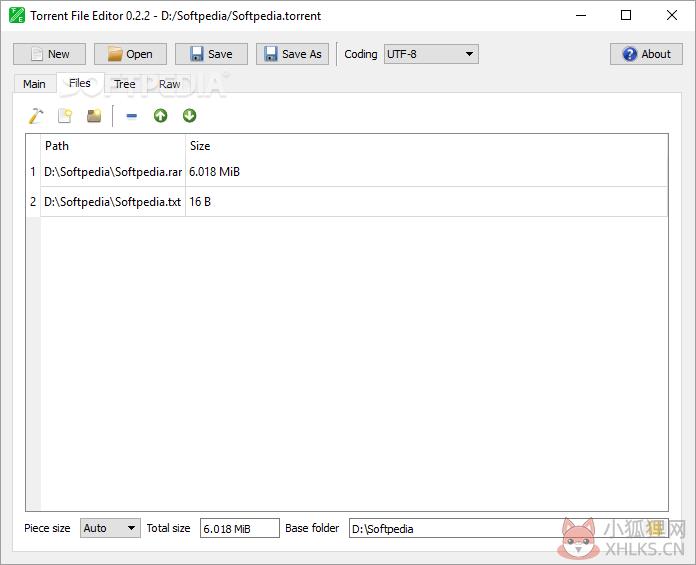696x565 pixels.
Task: Click the add file icon
Action: click(x=65, y=116)
